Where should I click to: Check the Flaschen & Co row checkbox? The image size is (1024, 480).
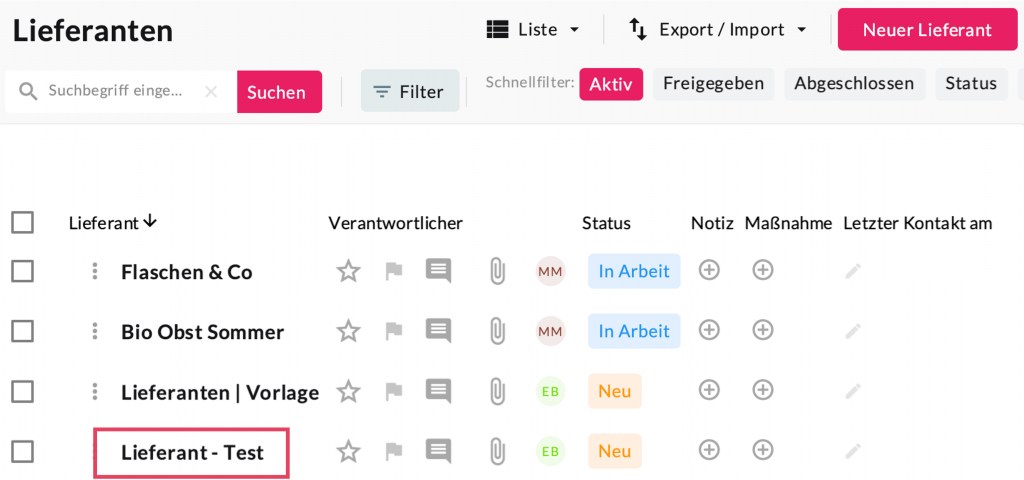[22, 271]
